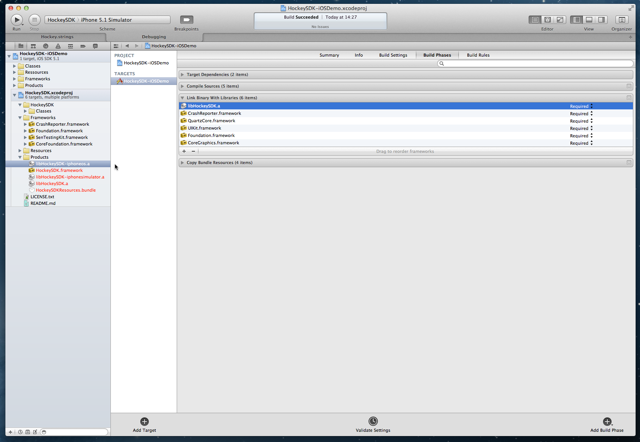Toggle the navigator pane view button
This screenshot has height=442, width=640.
pyautogui.click(x=576, y=20)
